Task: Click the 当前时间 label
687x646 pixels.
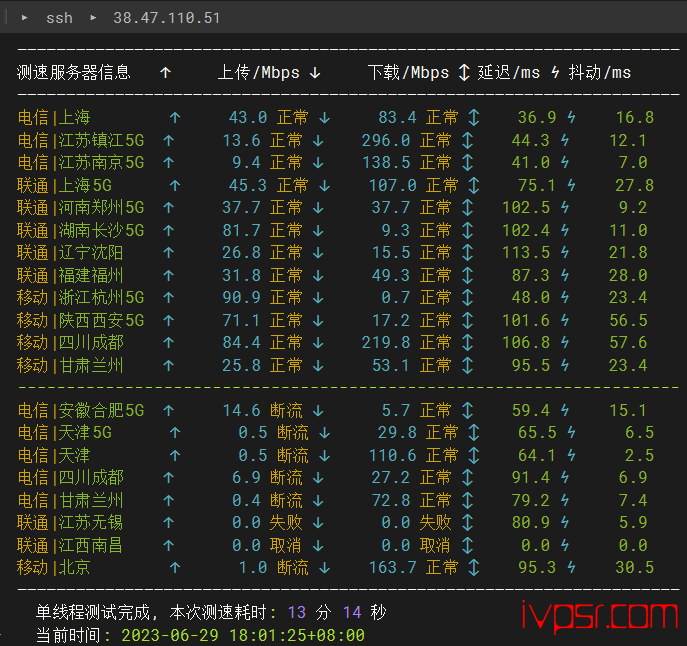Action: (x=68, y=635)
